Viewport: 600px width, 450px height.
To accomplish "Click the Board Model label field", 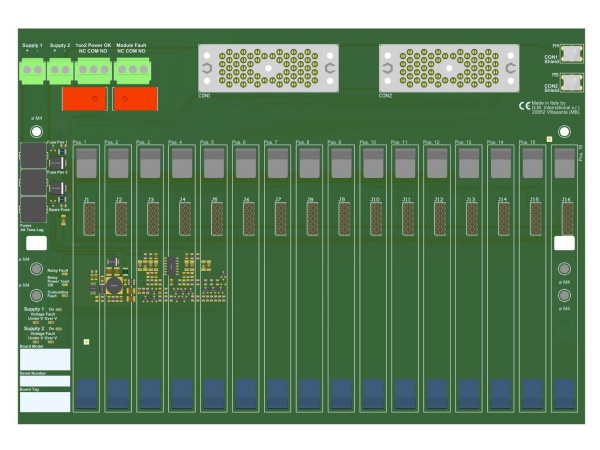I will coord(45,360).
